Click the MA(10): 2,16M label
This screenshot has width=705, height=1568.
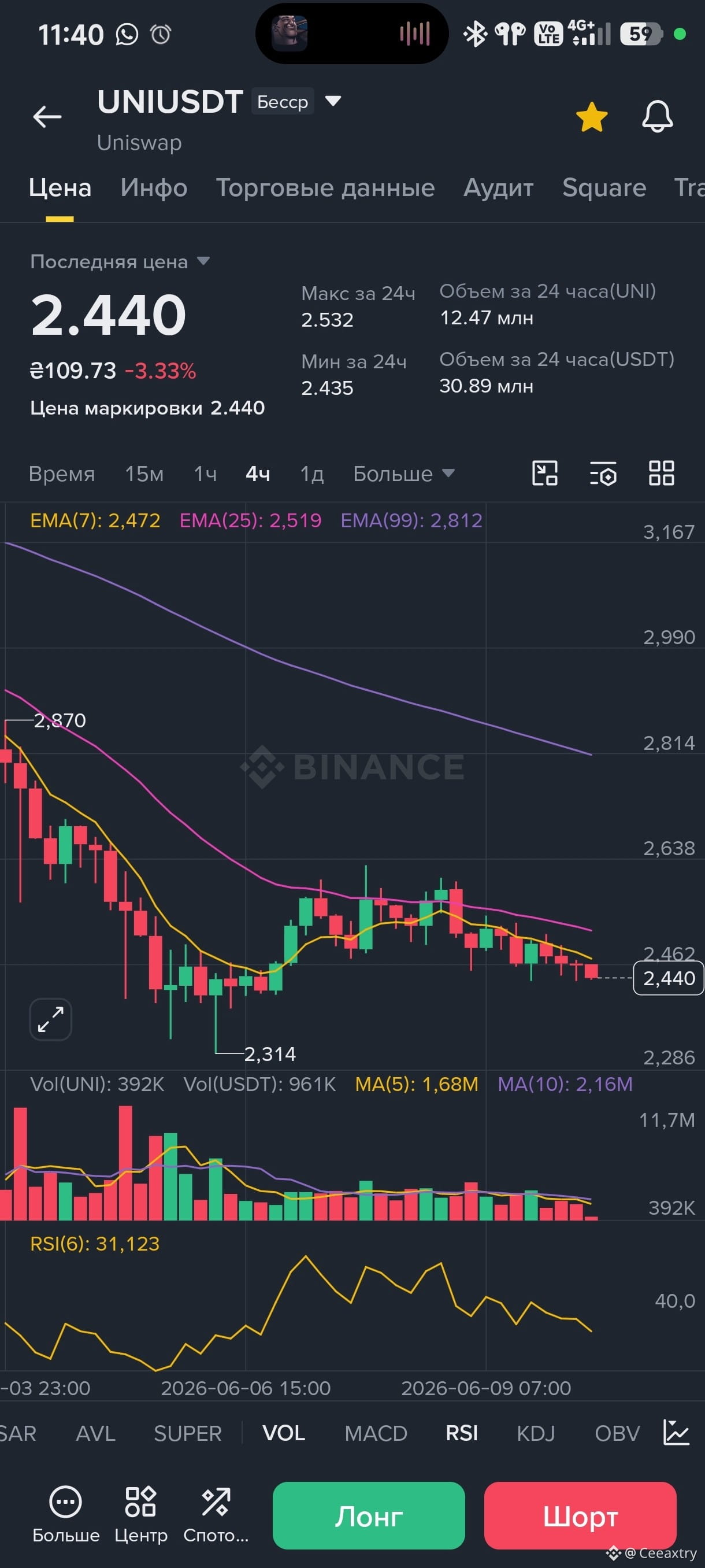tap(565, 1084)
